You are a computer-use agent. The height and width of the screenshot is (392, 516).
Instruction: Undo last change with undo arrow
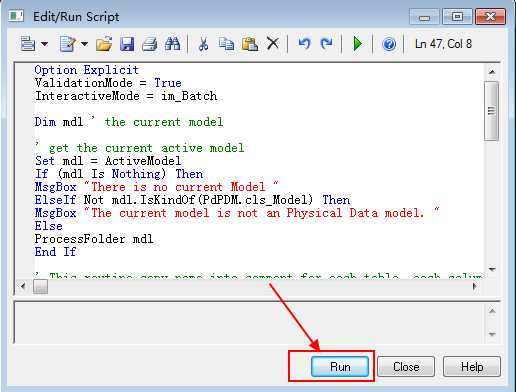[x=304, y=44]
